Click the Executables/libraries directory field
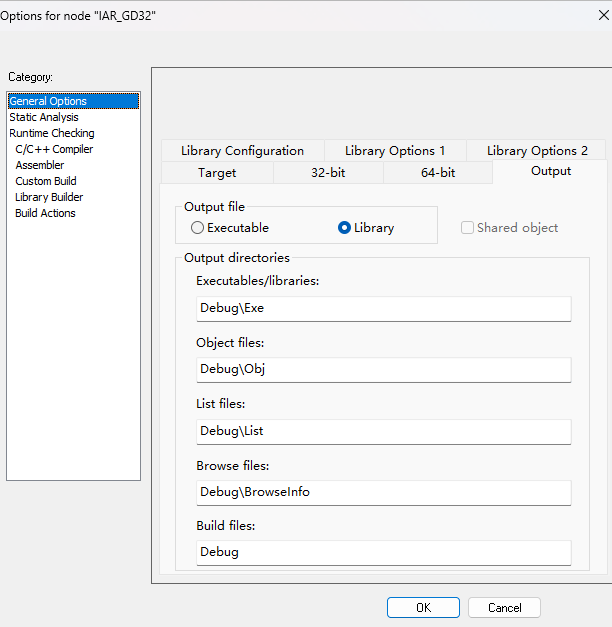Image resolution: width=612 pixels, height=627 pixels. coord(384,308)
